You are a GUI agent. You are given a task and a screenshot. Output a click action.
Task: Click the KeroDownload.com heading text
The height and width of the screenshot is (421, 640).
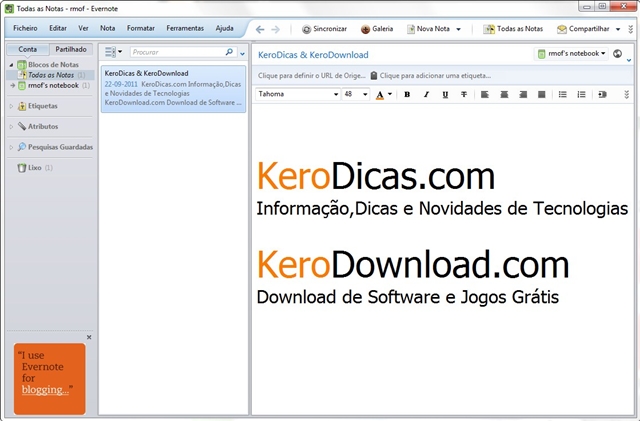(x=413, y=265)
